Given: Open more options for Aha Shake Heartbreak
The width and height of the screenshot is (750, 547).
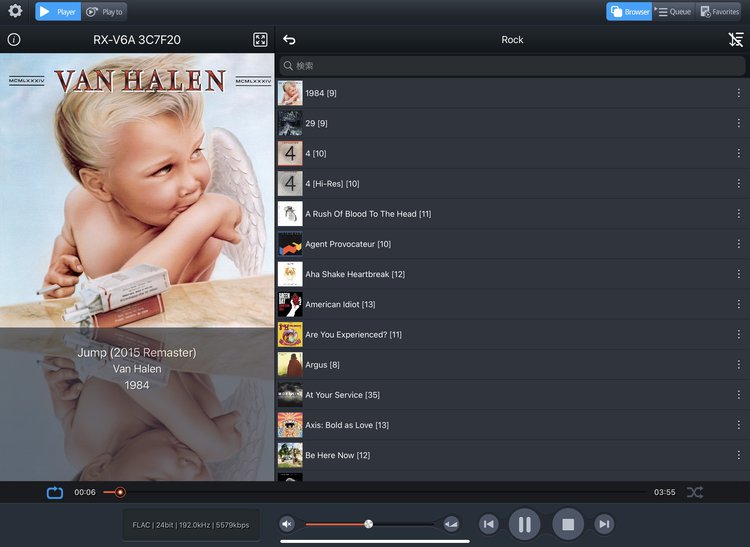Looking at the screenshot, I should pyautogui.click(x=739, y=274).
